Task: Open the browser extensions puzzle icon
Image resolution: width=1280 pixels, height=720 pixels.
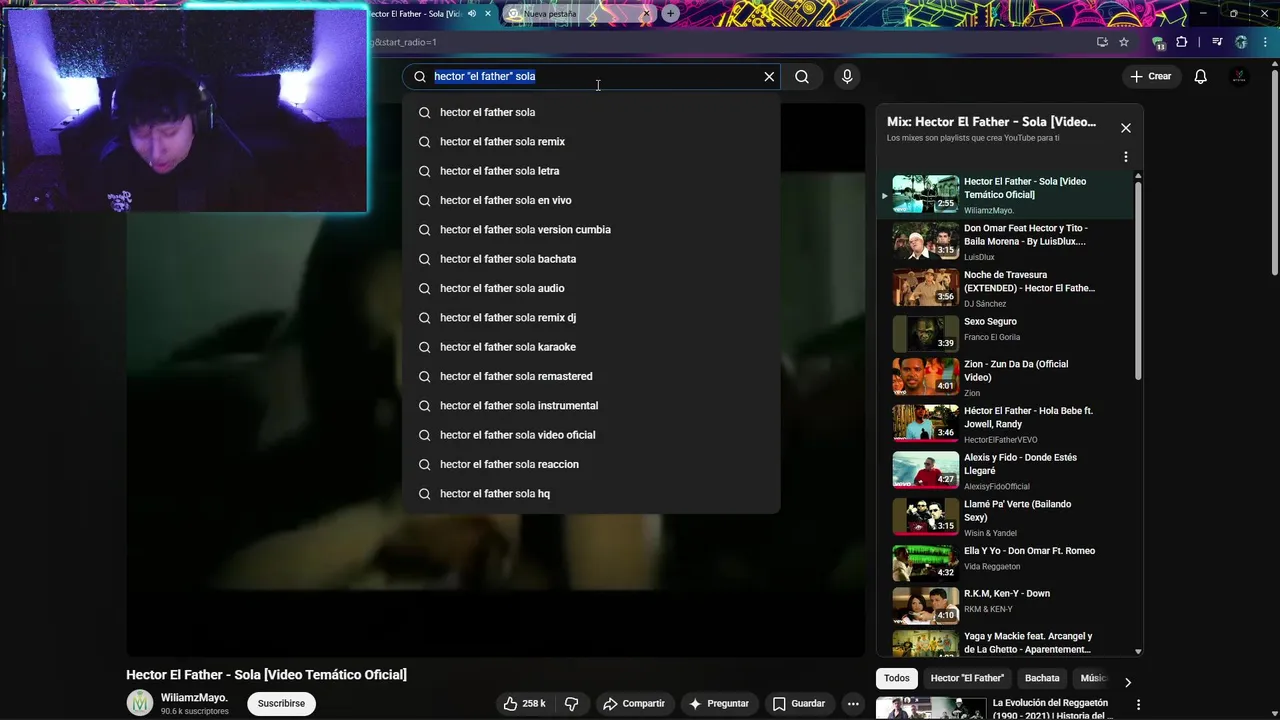Action: pyautogui.click(x=1182, y=42)
